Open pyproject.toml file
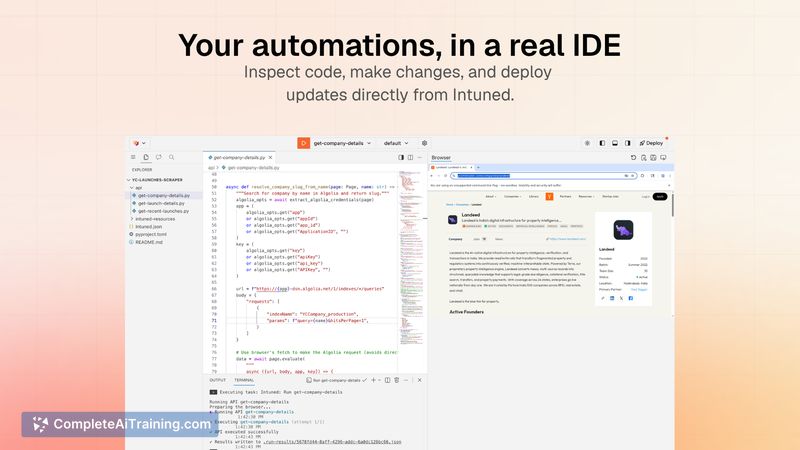 (x=151, y=234)
